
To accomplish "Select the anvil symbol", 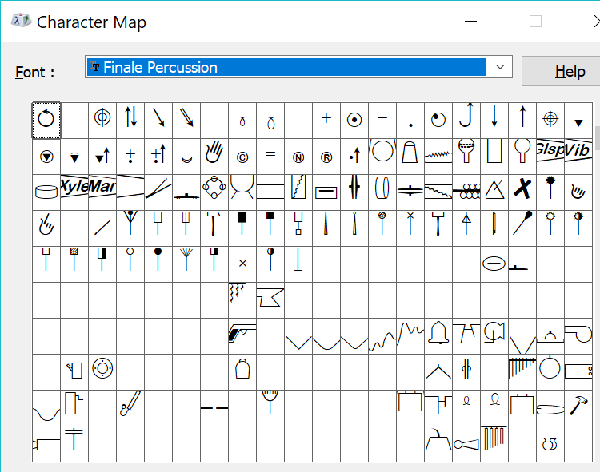I will 270,296.
